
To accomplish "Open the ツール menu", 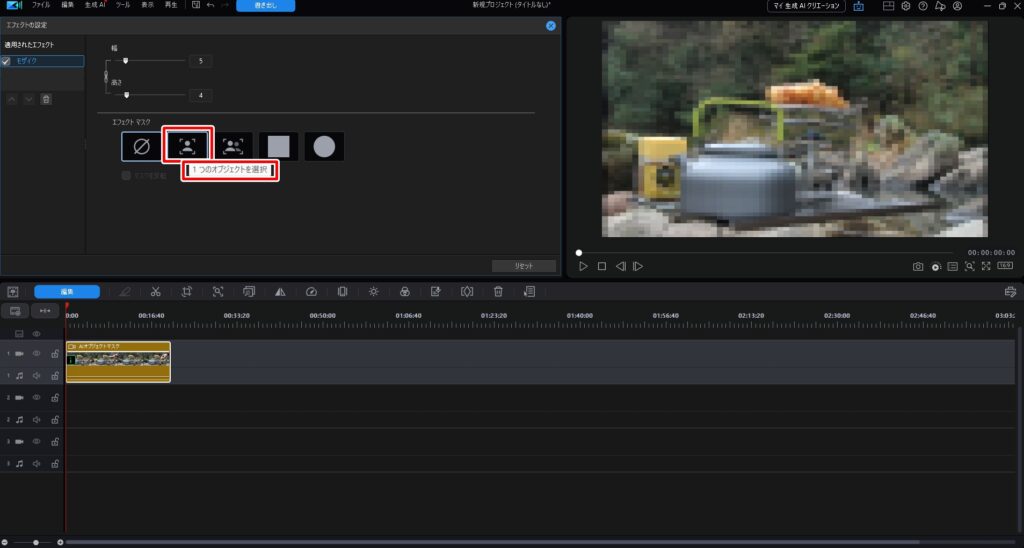I will (122, 5).
